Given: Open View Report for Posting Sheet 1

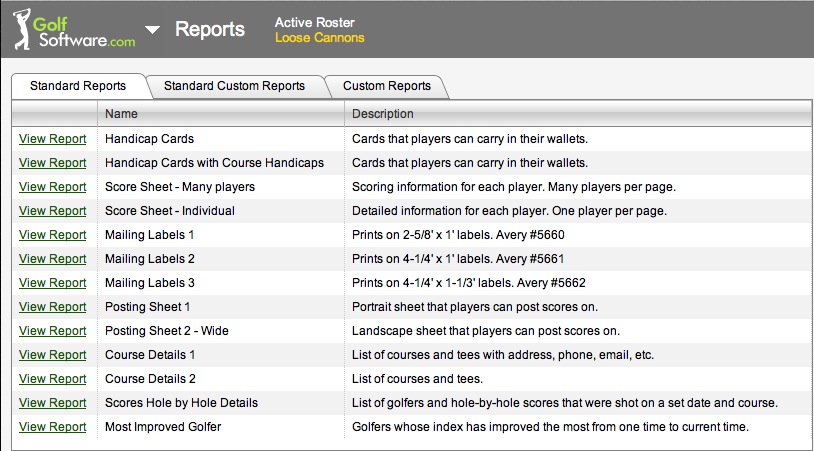Looking at the screenshot, I should click(x=52, y=307).
